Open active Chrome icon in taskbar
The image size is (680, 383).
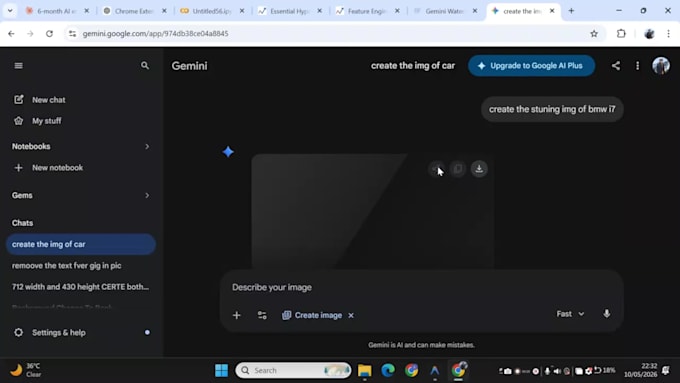click(x=458, y=370)
